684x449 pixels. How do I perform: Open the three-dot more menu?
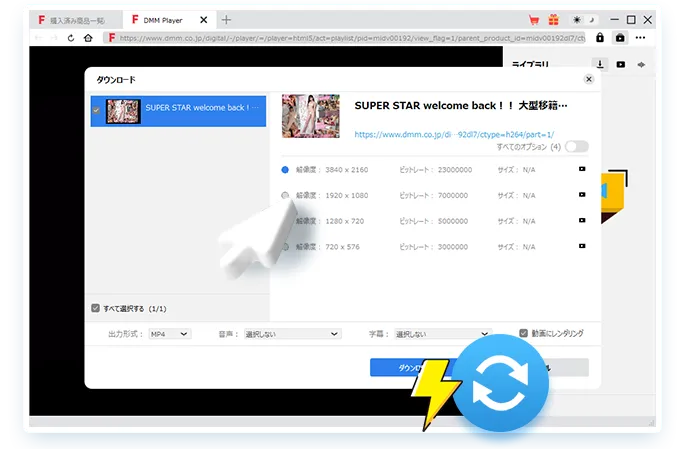640,38
